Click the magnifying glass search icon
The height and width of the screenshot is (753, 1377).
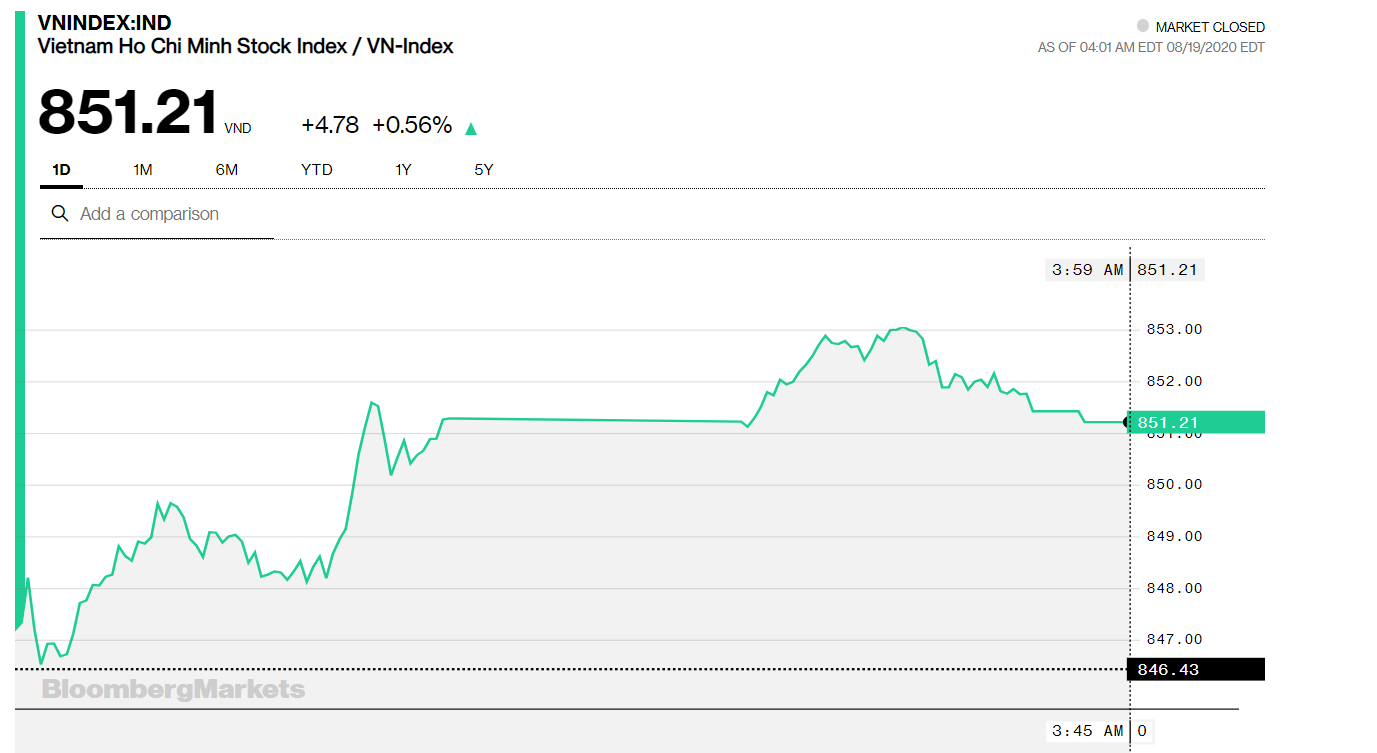(60, 214)
